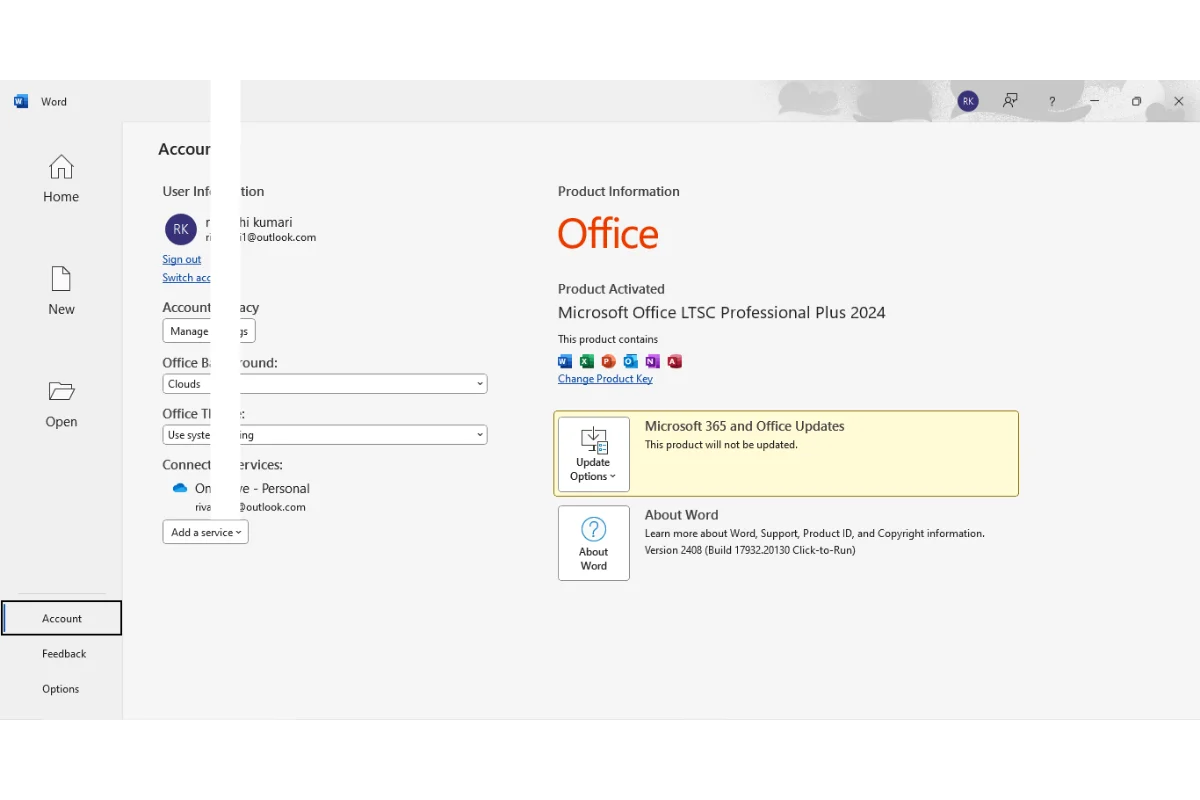Click the Home icon in sidebar
Screen dimensions: 1200x800
pyautogui.click(x=61, y=167)
